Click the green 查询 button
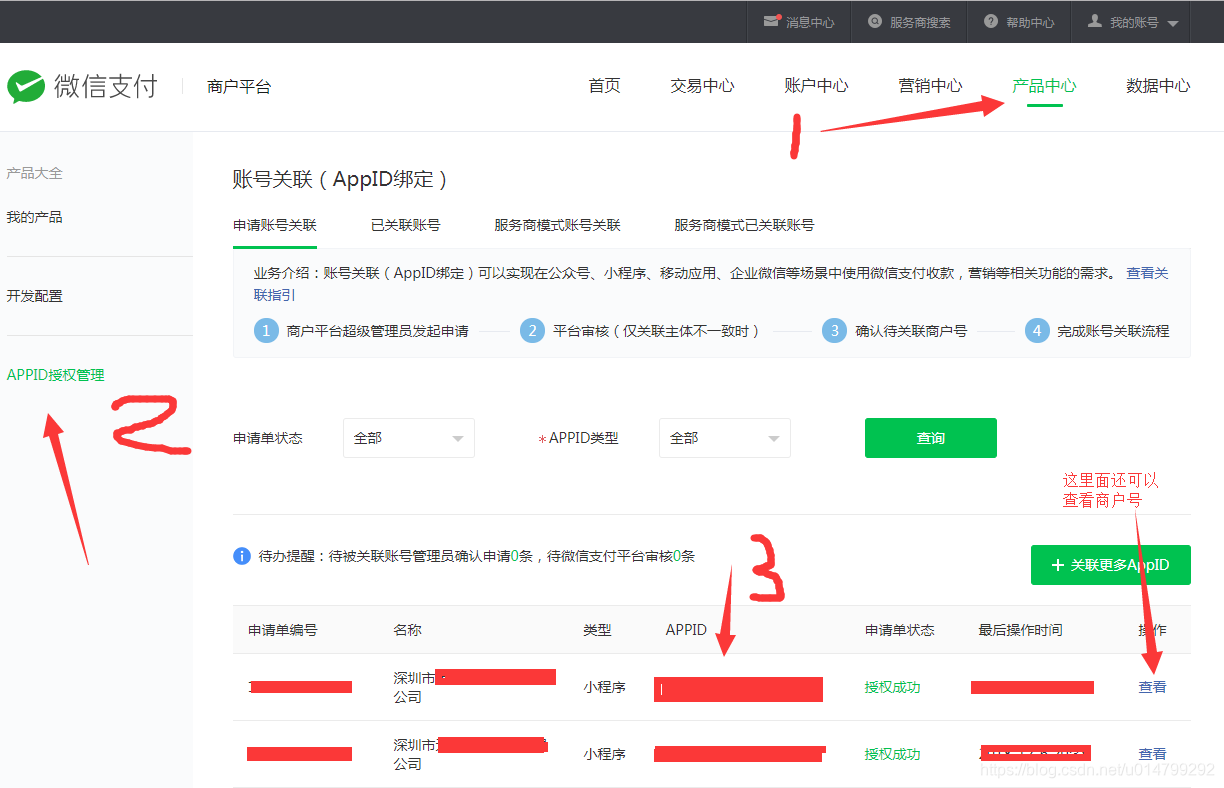Image resolution: width=1224 pixels, height=788 pixels. click(x=930, y=438)
